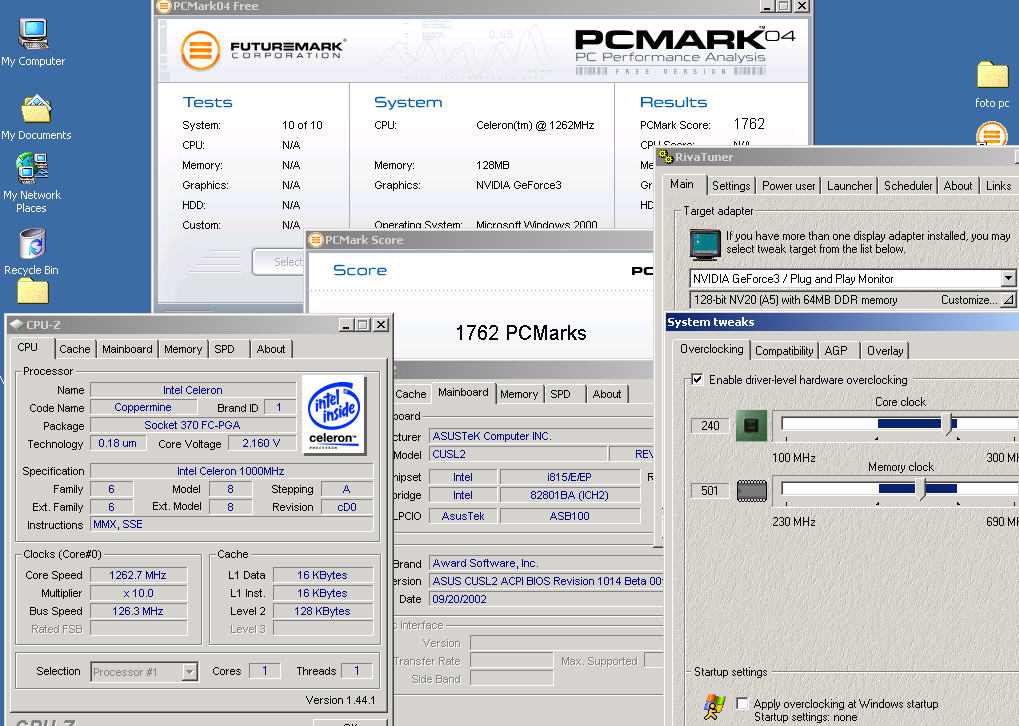1019x726 pixels.
Task: Click the Level 2 cache value 128 KBytes
Action: (x=323, y=611)
